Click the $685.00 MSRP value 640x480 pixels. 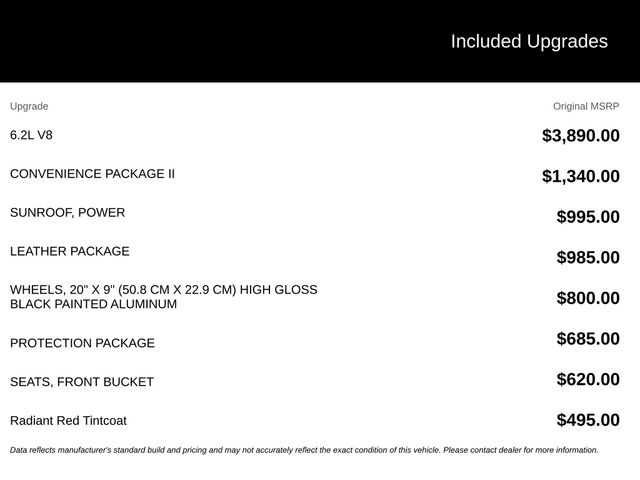point(588,339)
